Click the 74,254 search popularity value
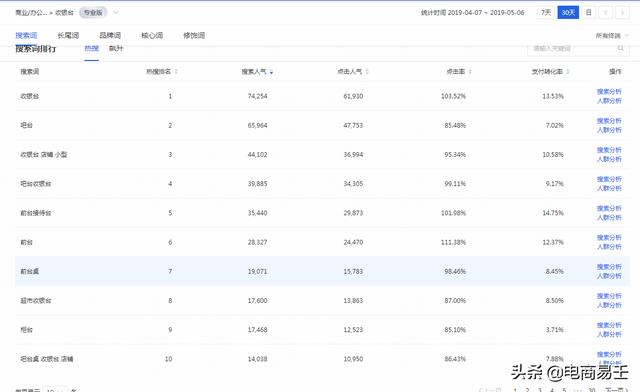This screenshot has width=640, height=392. click(258, 96)
